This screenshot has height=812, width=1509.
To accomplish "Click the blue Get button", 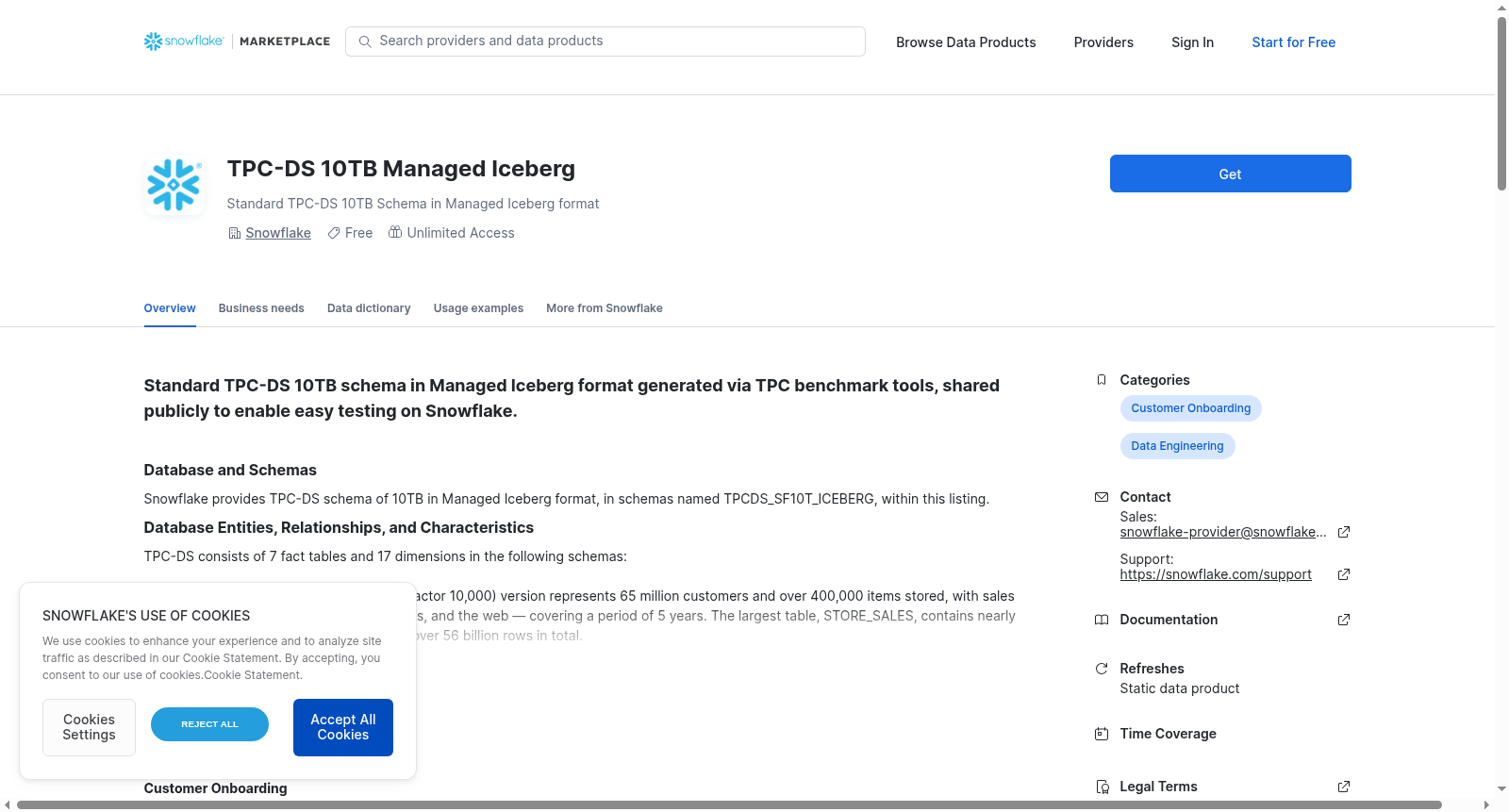I will (x=1231, y=174).
